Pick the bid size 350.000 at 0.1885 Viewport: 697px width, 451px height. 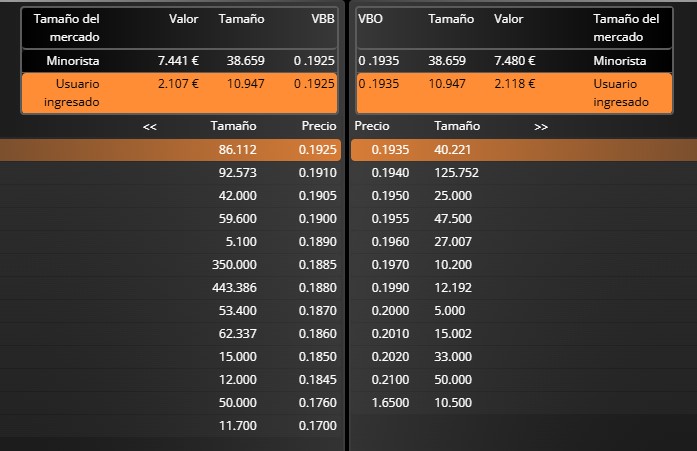(236, 265)
